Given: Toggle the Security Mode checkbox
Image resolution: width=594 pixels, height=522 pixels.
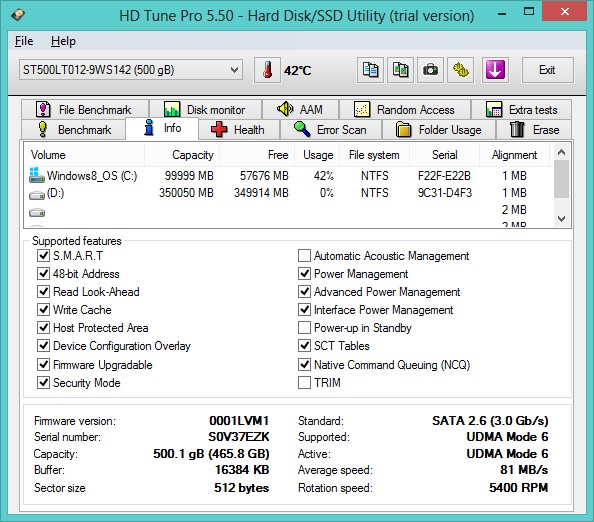Looking at the screenshot, I should [43, 383].
